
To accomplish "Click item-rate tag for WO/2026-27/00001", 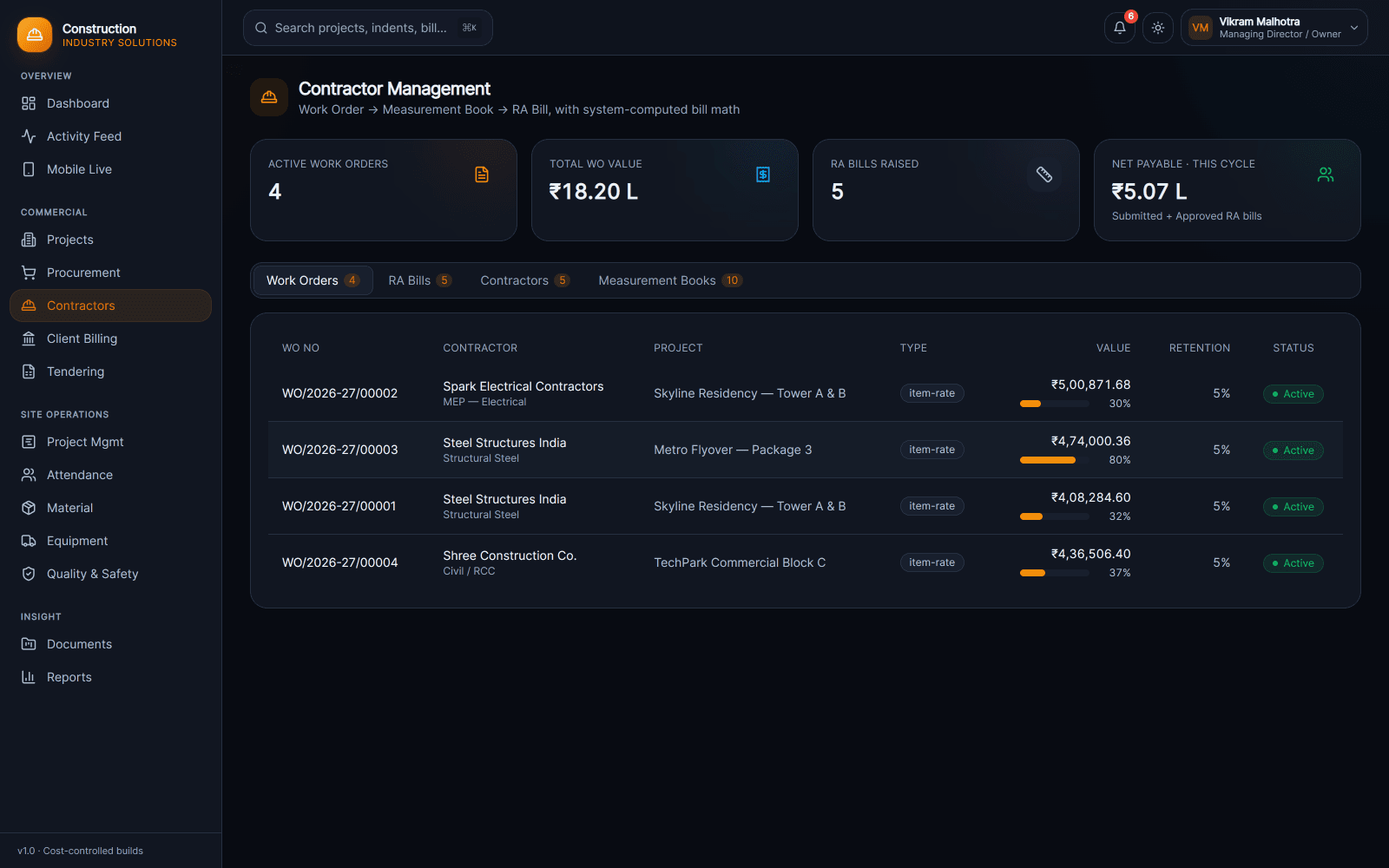I will click(x=931, y=506).
